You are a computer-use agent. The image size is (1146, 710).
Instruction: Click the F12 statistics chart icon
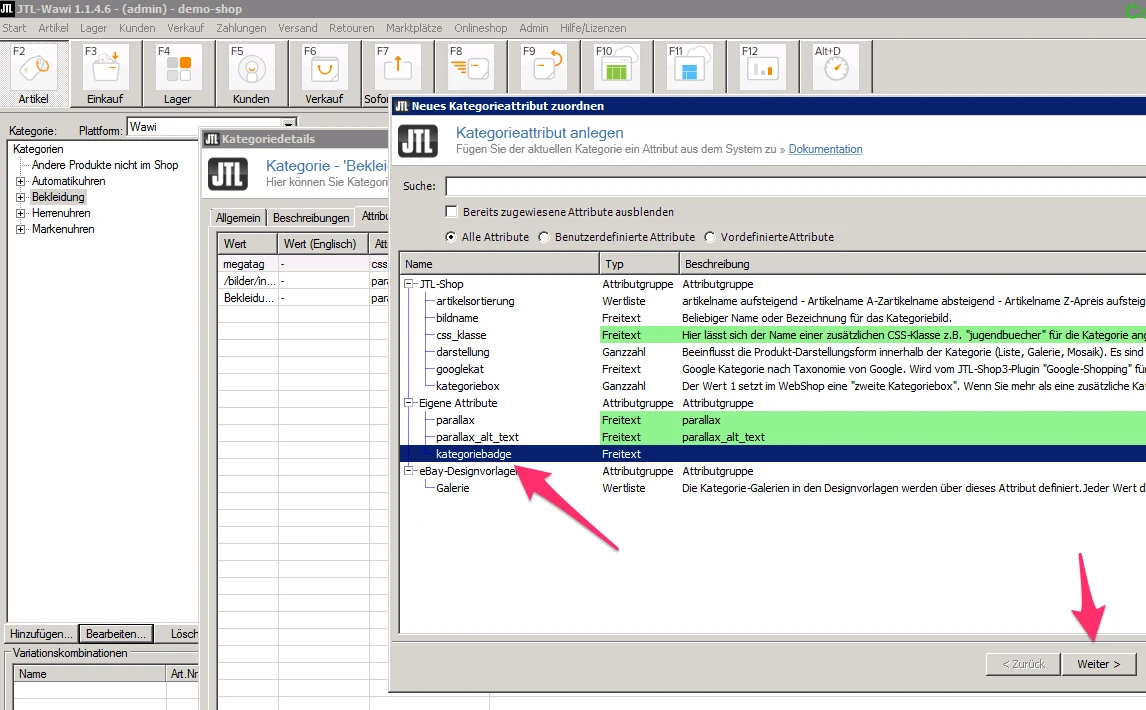coord(763,69)
